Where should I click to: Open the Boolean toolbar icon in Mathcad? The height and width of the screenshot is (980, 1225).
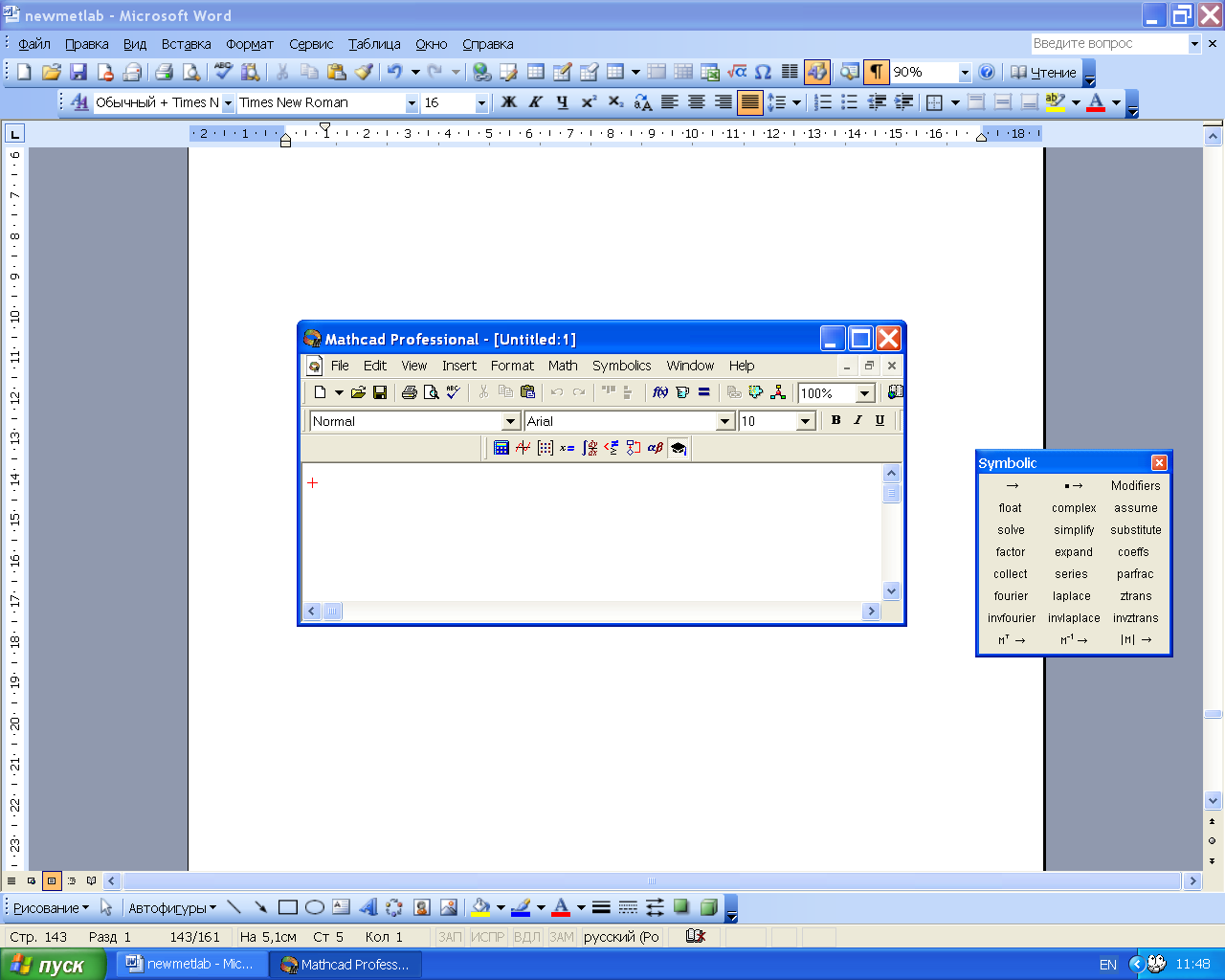pos(612,448)
